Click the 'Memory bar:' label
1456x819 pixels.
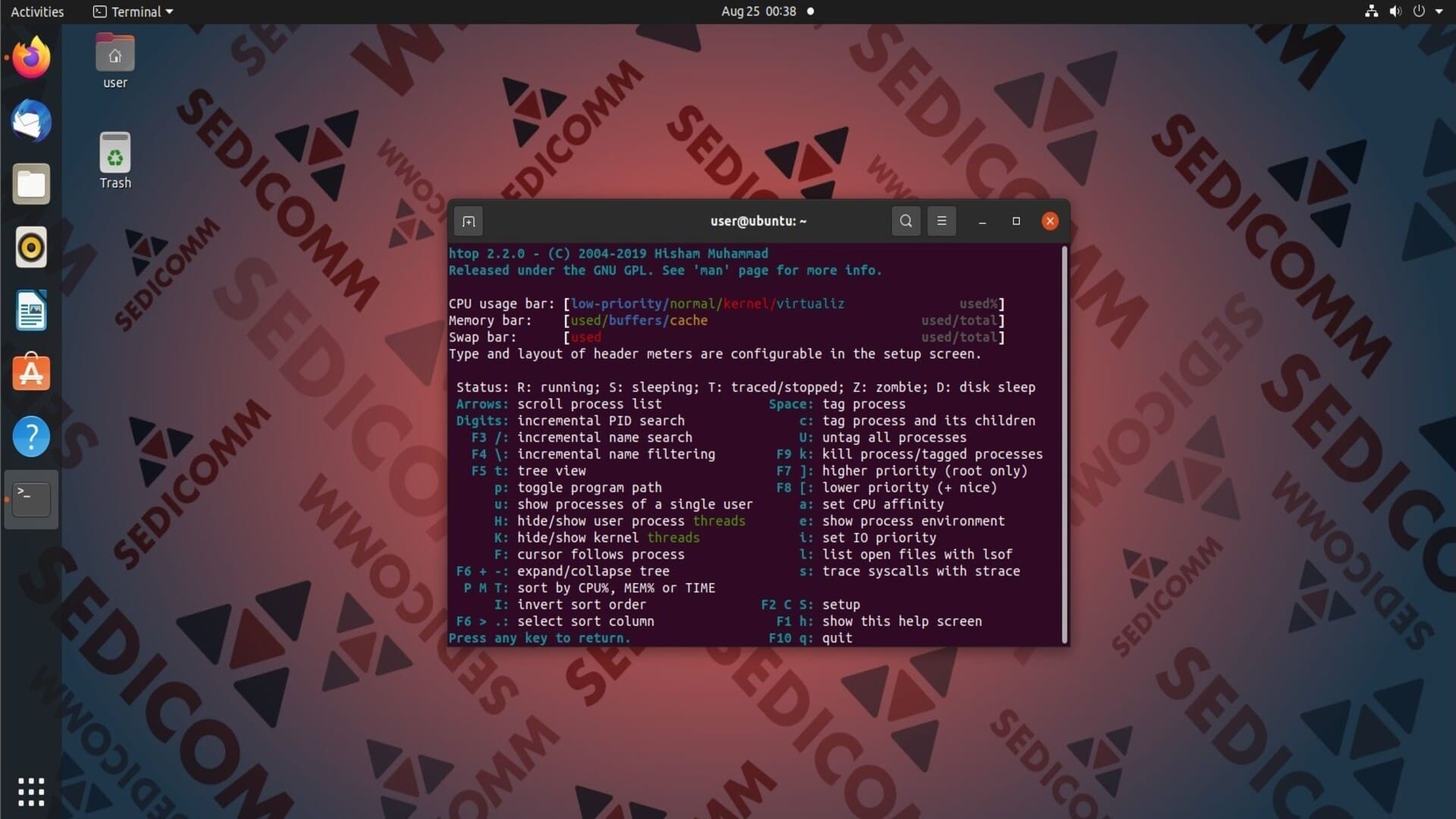[491, 320]
